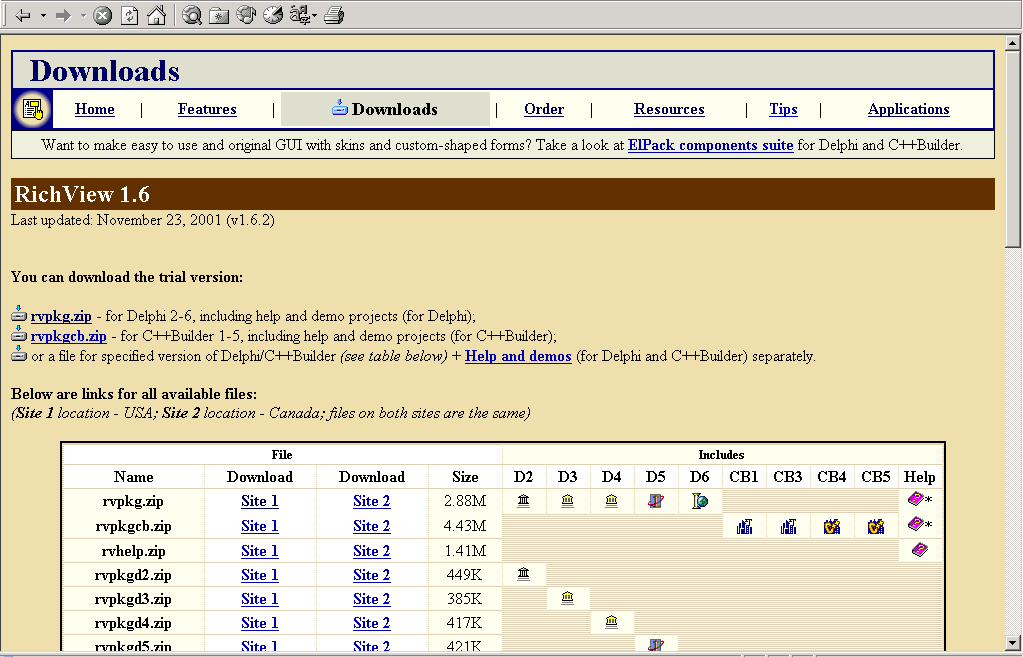Image resolution: width=1023 pixels, height=657 pixels.
Task: Click the vertical scrollbar down arrow
Action: (1013, 644)
